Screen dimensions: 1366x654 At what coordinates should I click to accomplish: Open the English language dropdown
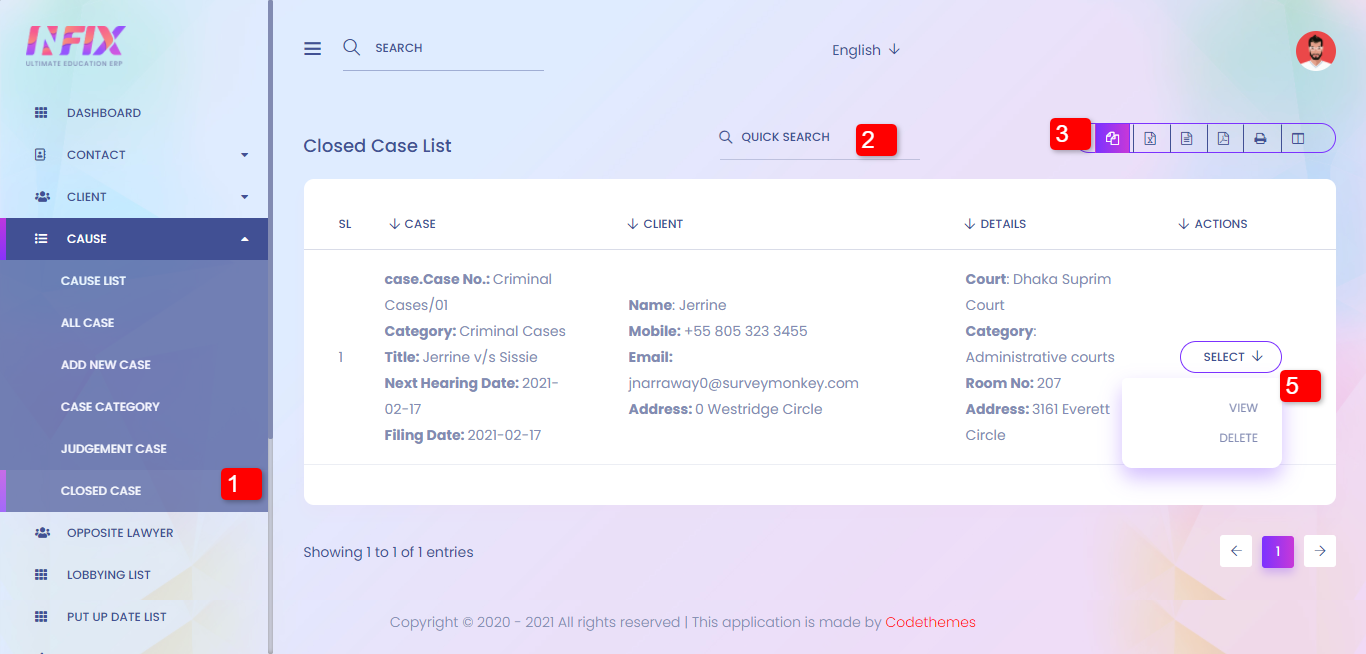pyautogui.click(x=866, y=50)
